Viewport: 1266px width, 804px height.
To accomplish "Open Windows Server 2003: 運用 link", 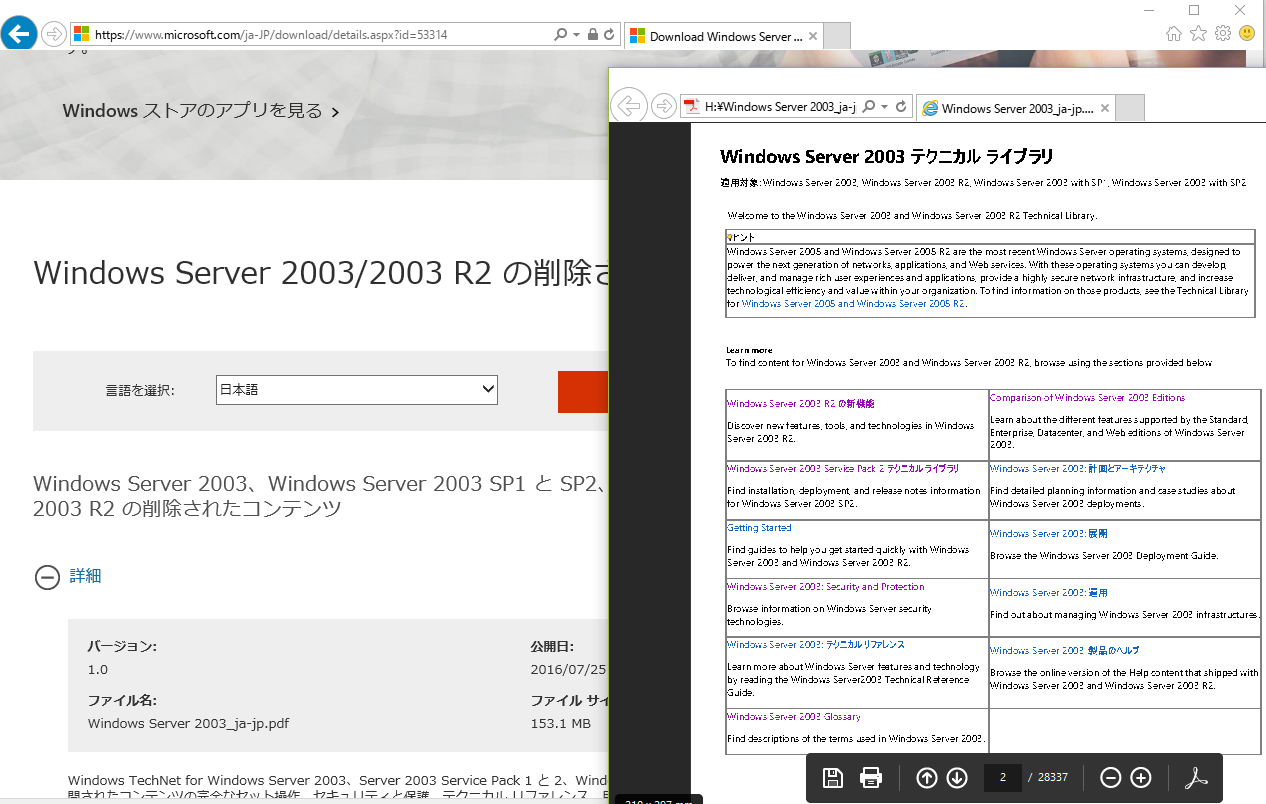I will click(x=1049, y=593).
